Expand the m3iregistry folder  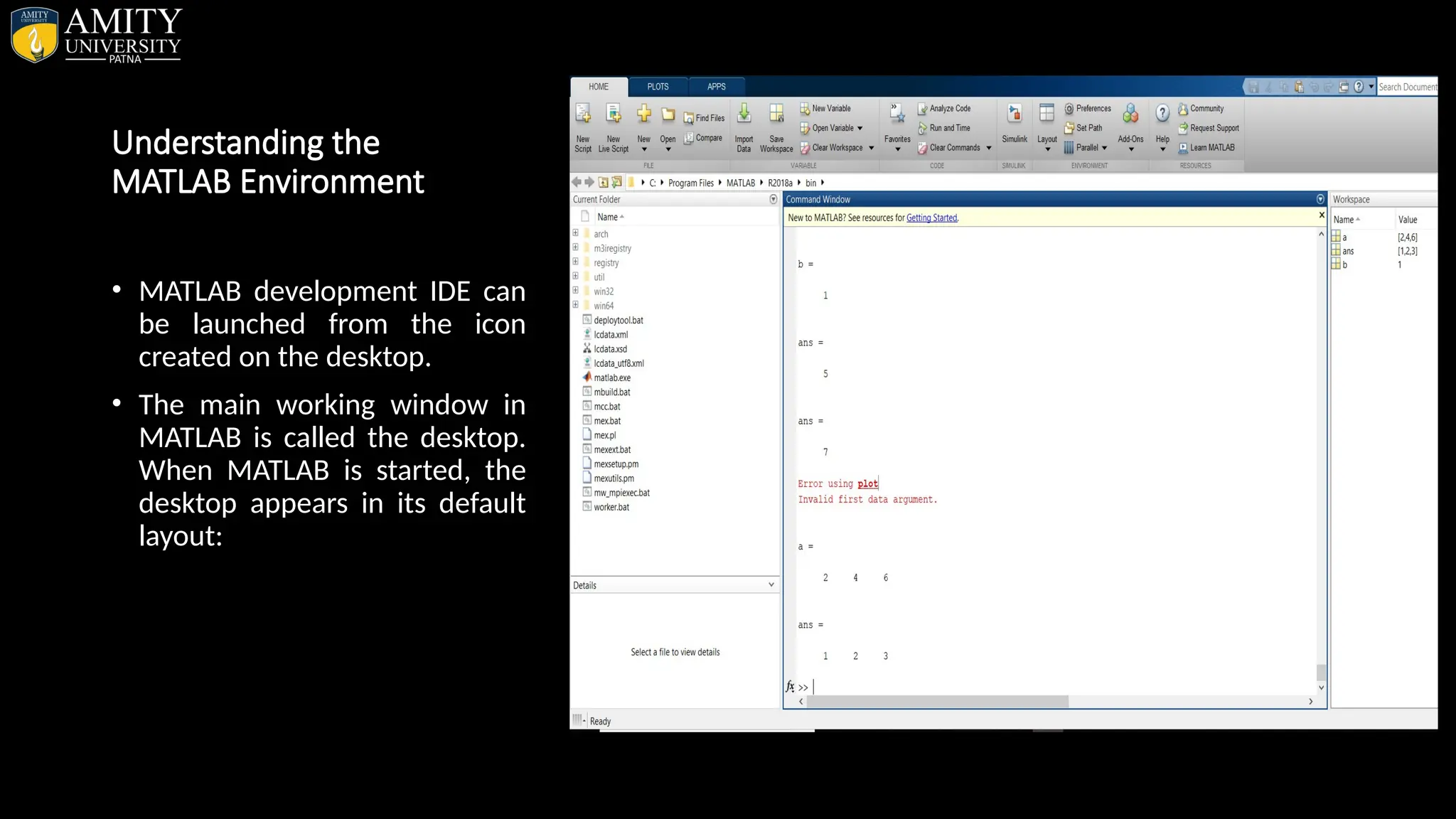click(576, 247)
